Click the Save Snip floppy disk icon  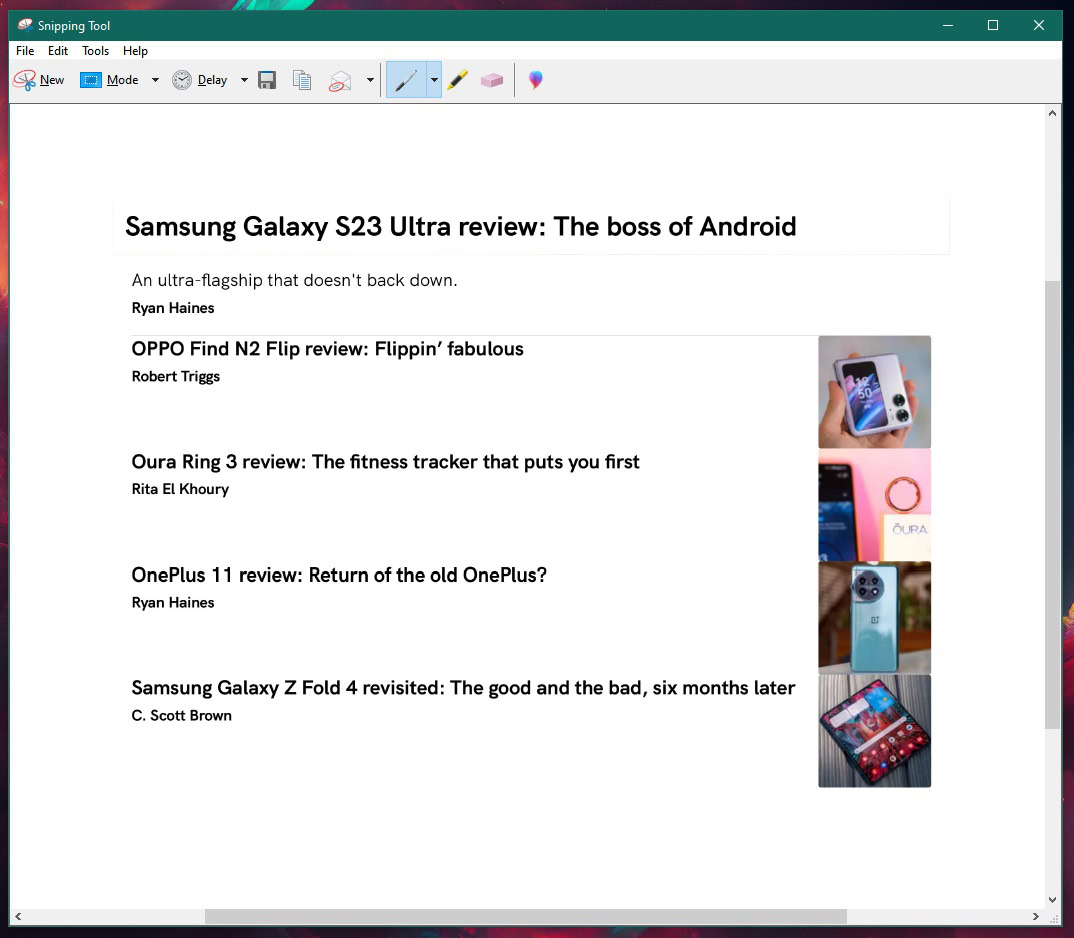pyautogui.click(x=267, y=80)
